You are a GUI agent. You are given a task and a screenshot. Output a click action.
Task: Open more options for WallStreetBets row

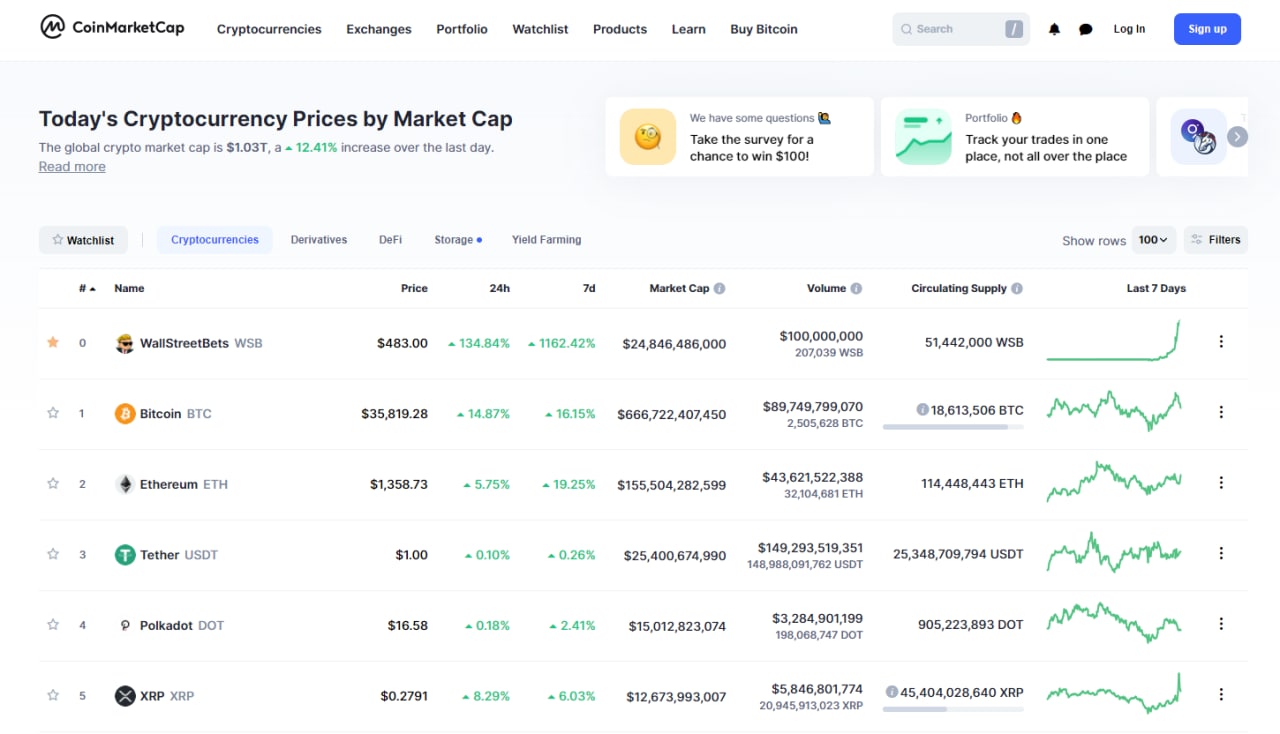(1221, 342)
